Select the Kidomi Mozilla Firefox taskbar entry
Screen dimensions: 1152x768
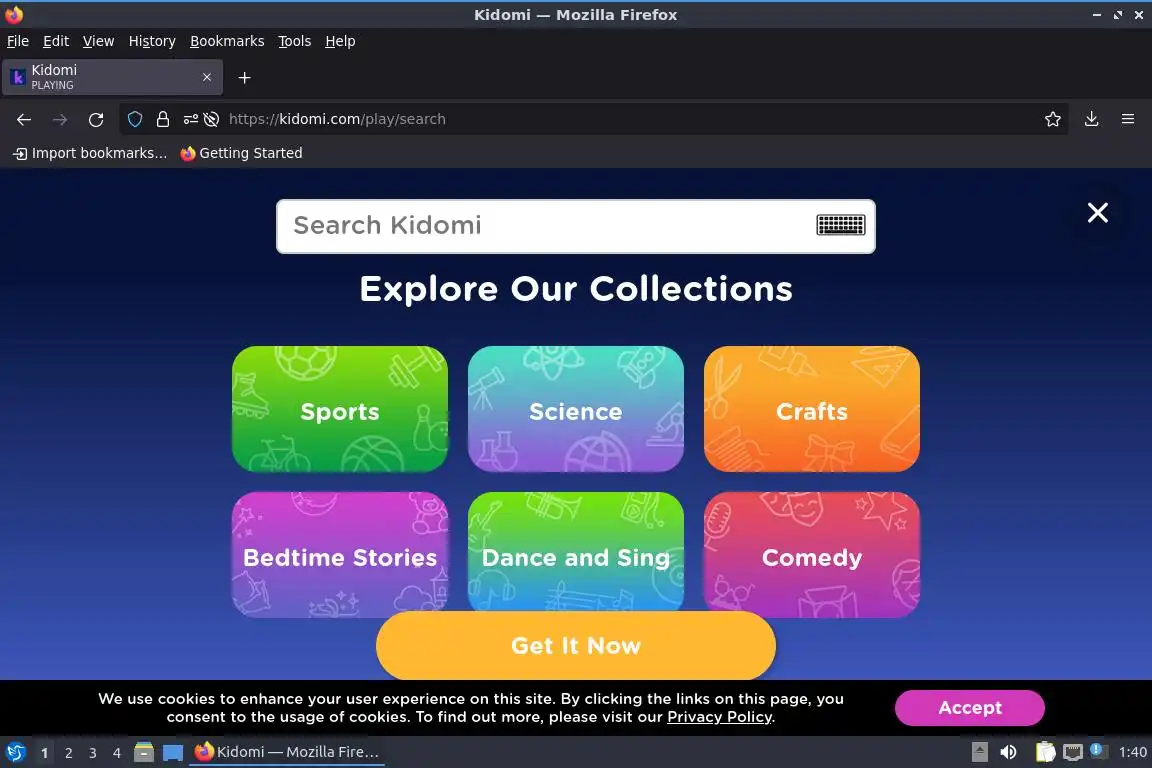coord(287,752)
